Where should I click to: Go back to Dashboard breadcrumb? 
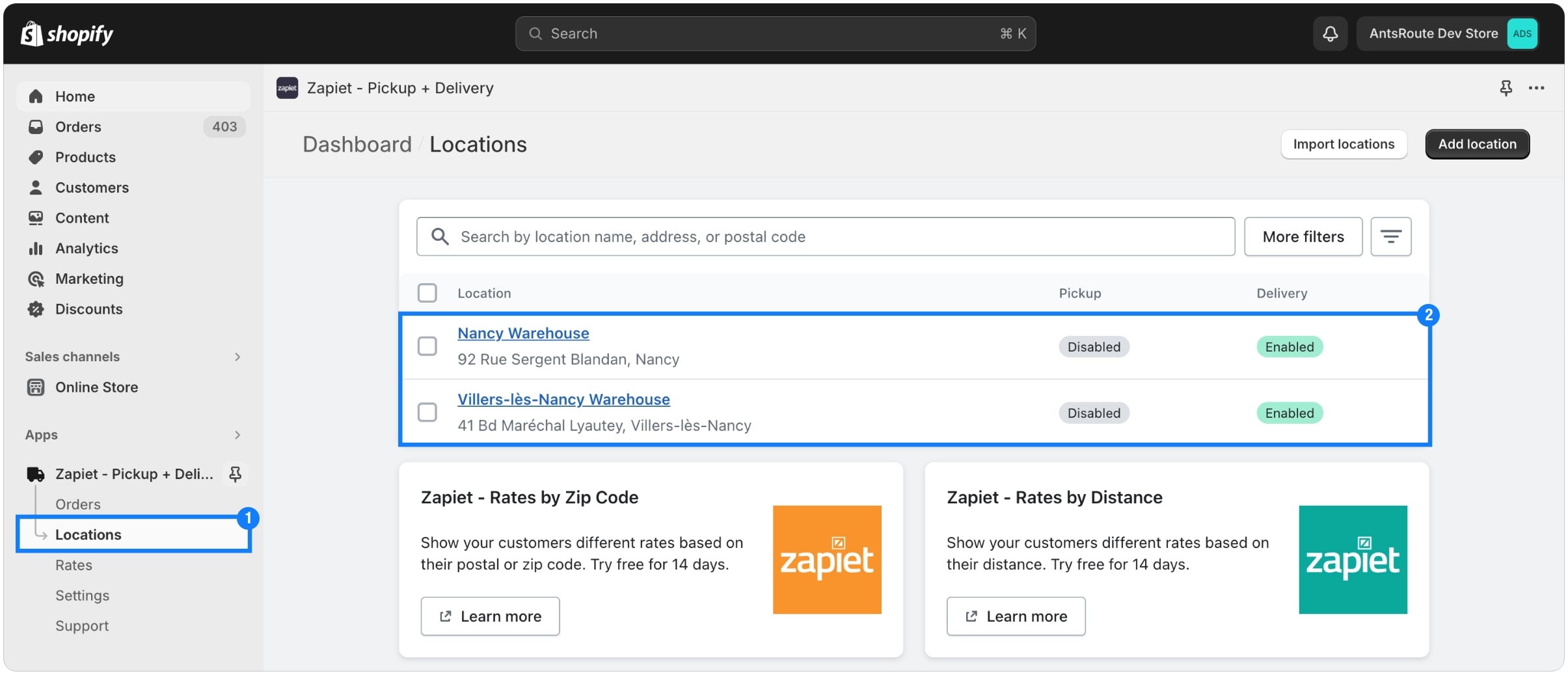(357, 144)
